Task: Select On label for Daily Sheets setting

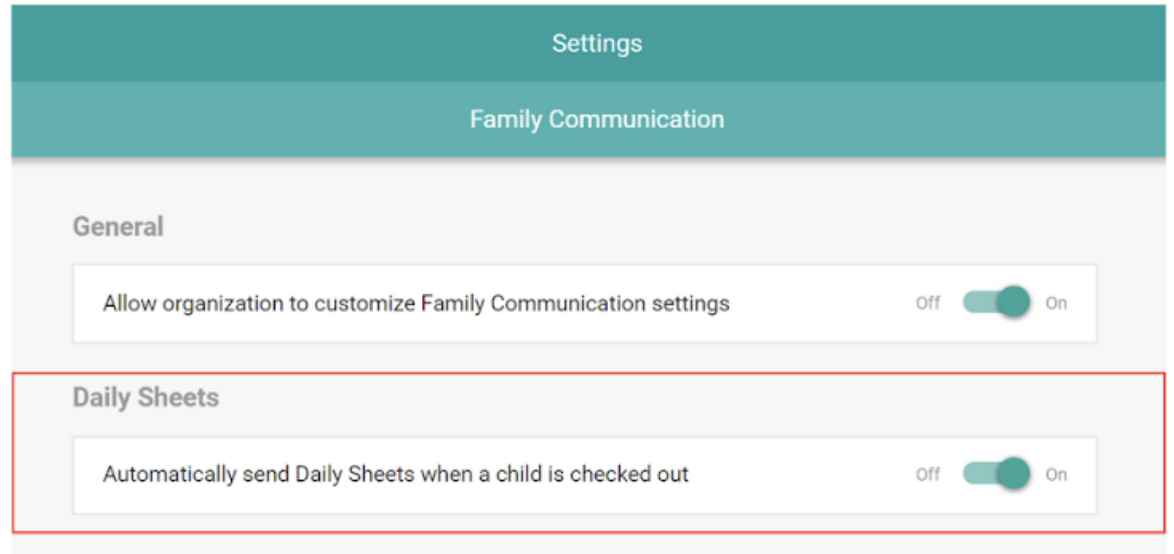Action: (1056, 475)
